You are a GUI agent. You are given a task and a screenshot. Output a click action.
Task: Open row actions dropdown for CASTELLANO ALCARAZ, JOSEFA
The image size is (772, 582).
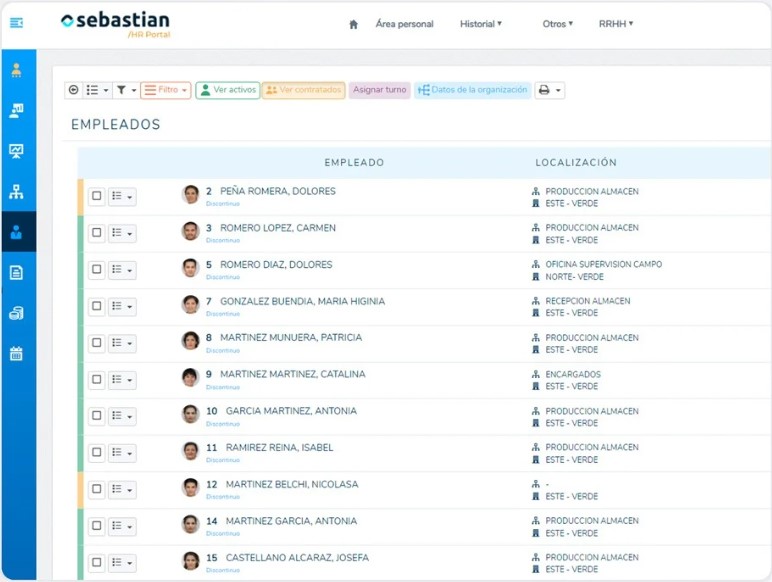pos(122,562)
